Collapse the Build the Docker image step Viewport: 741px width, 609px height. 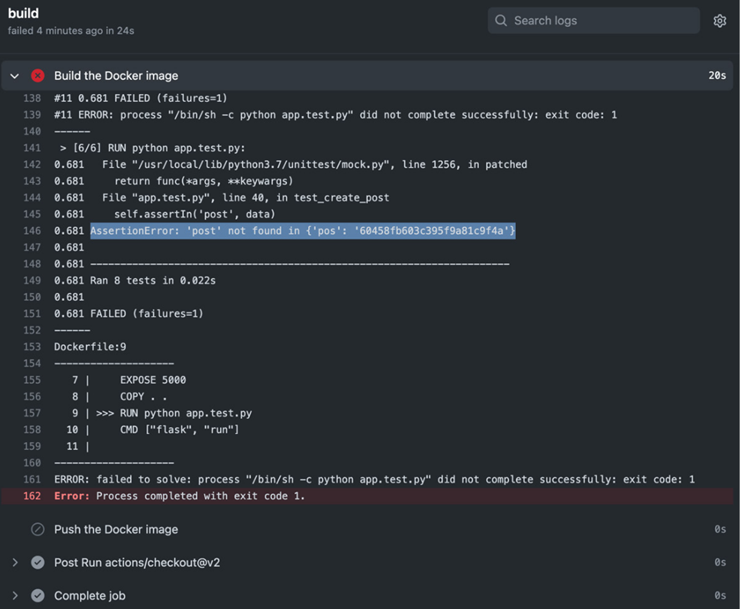[15, 76]
